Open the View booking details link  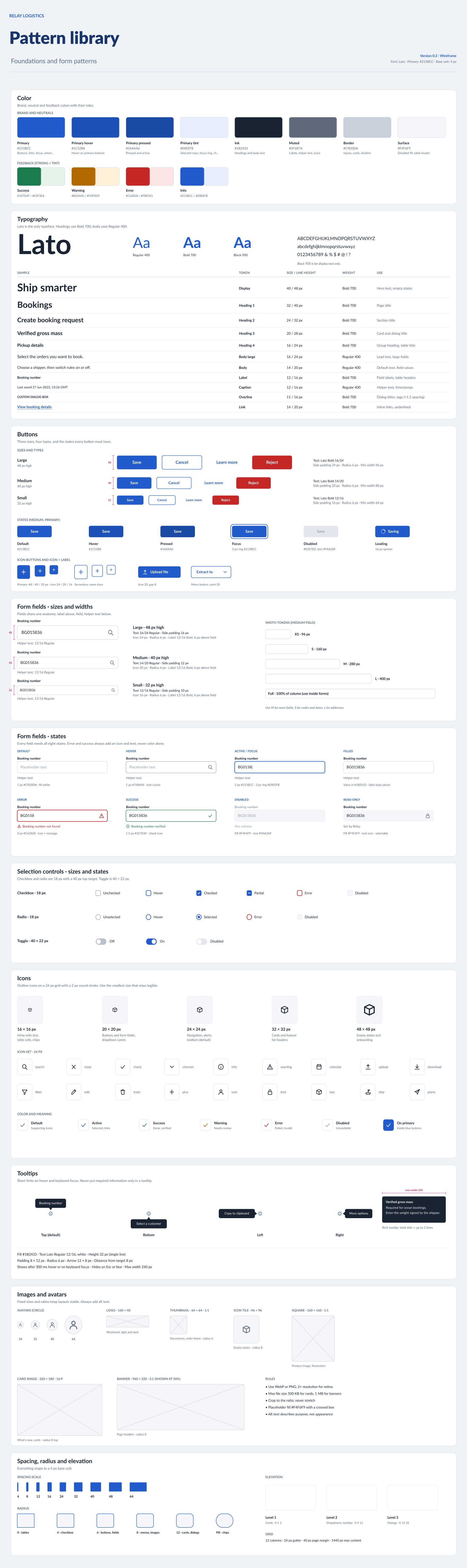pyautogui.click(x=34, y=407)
